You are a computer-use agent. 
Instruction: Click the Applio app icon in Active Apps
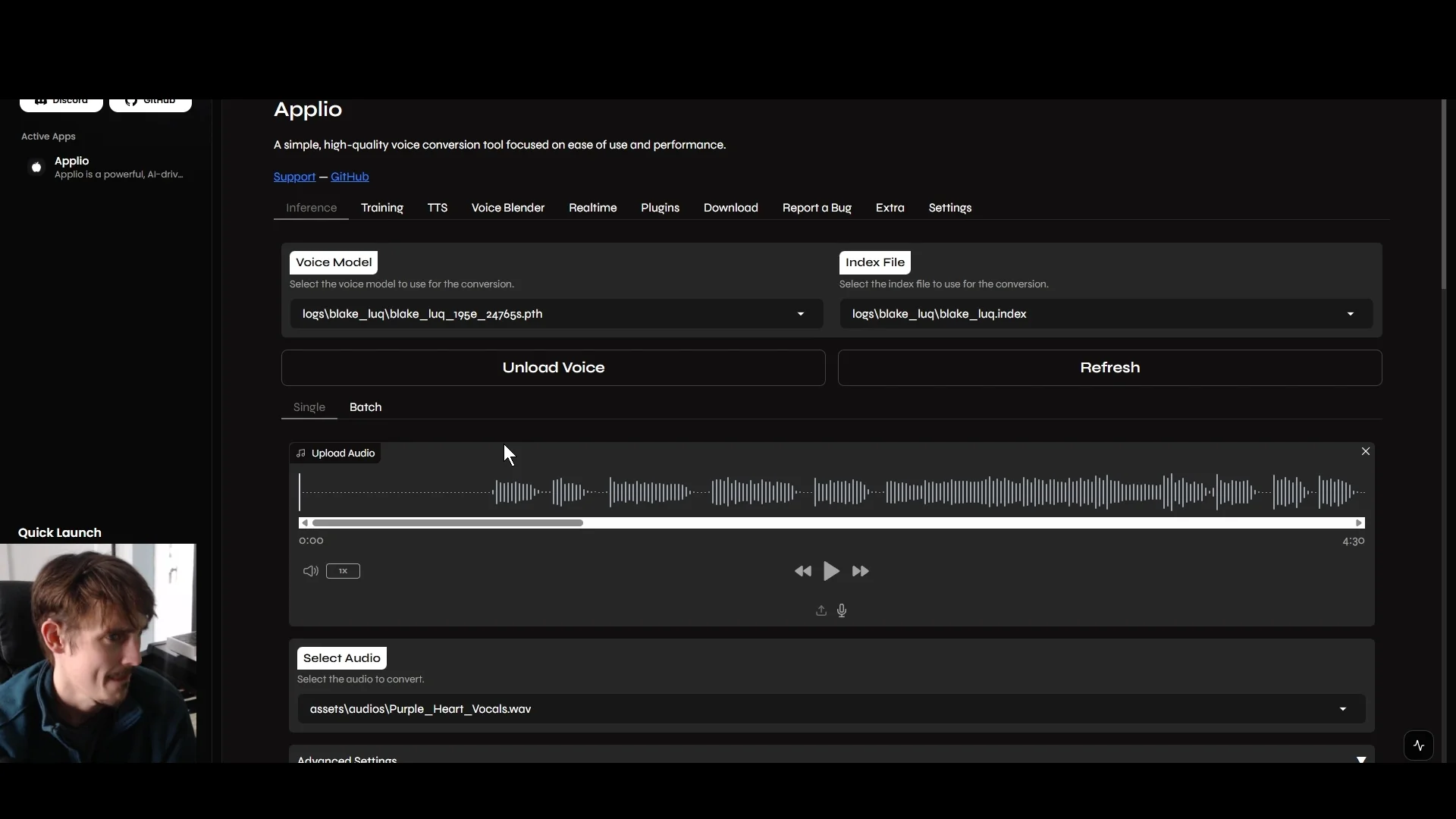click(35, 167)
